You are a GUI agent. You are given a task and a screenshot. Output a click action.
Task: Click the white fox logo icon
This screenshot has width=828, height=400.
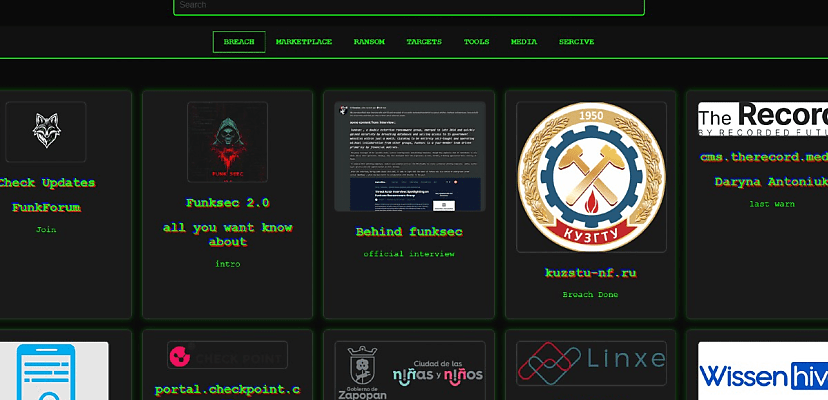click(x=46, y=131)
